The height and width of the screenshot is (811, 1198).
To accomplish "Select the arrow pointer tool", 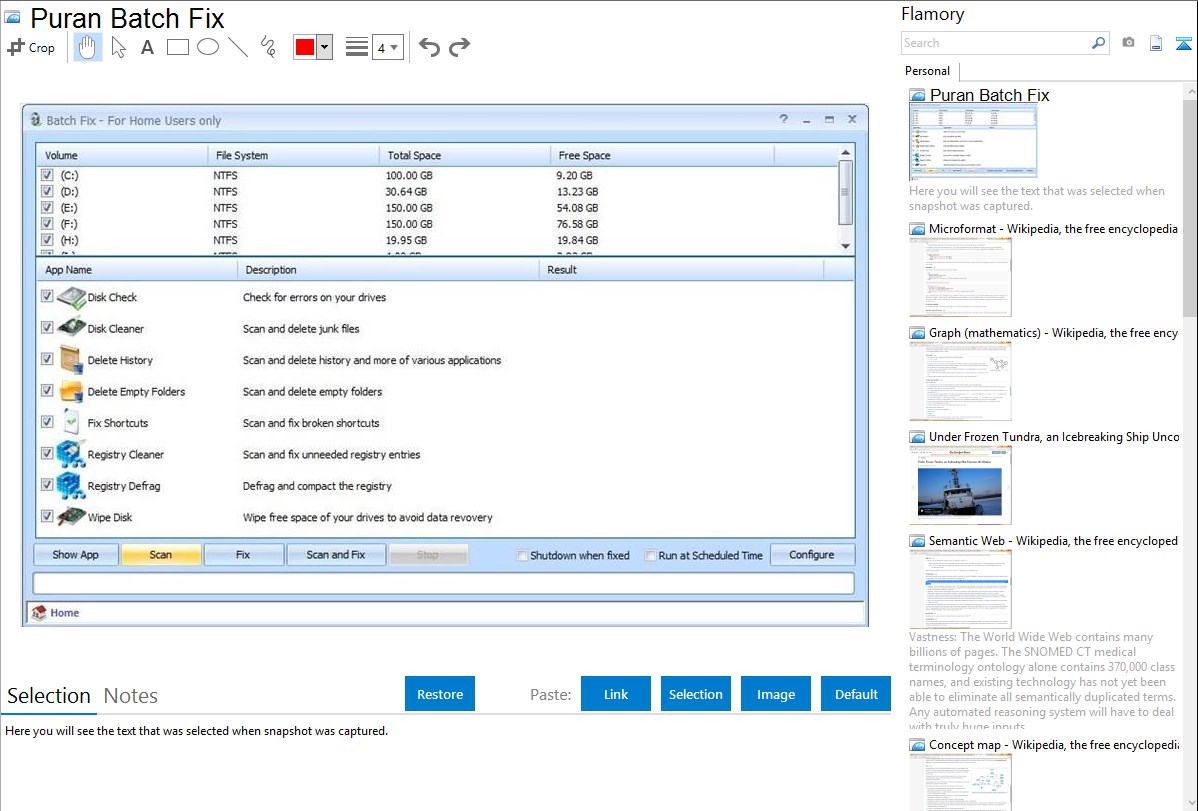I will point(118,47).
